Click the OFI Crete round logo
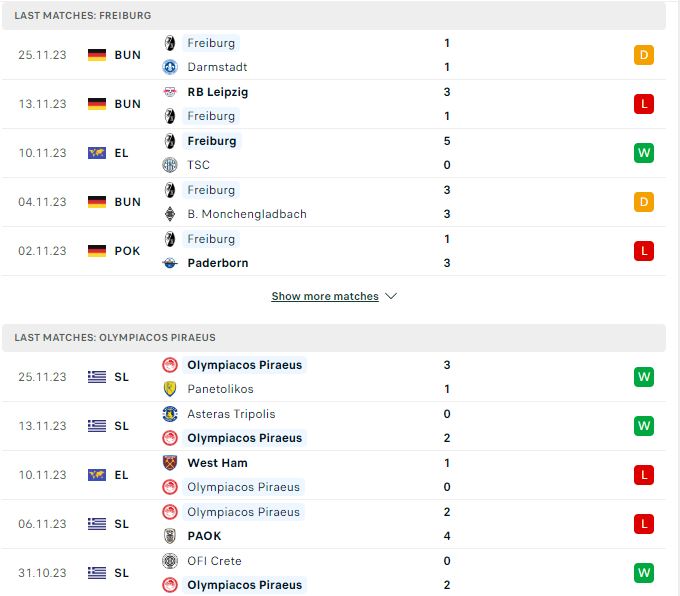Image resolution: width=680 pixels, height=596 pixels. [170, 561]
